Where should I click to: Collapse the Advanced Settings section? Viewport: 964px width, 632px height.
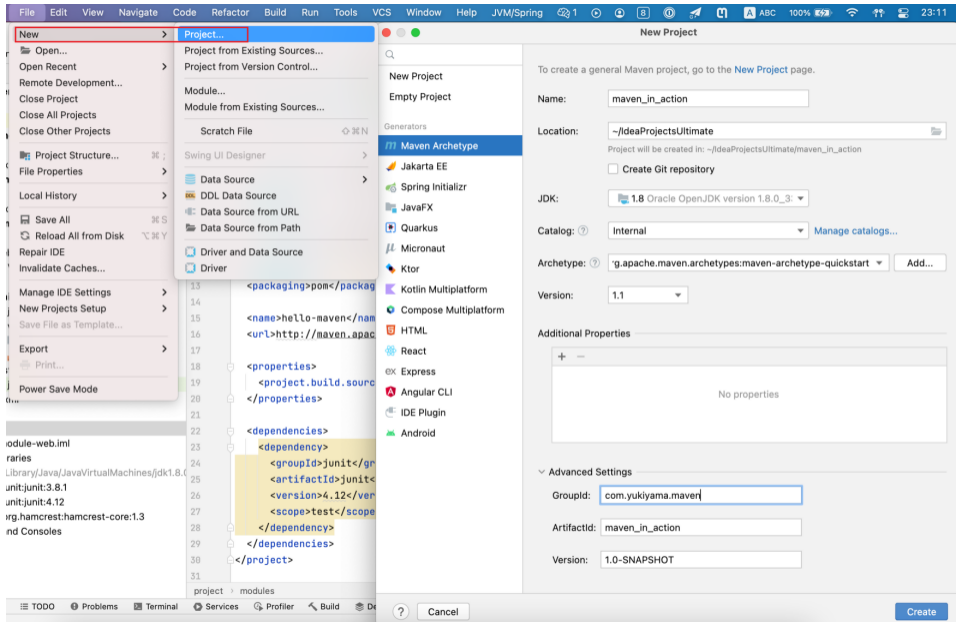[x=541, y=472]
